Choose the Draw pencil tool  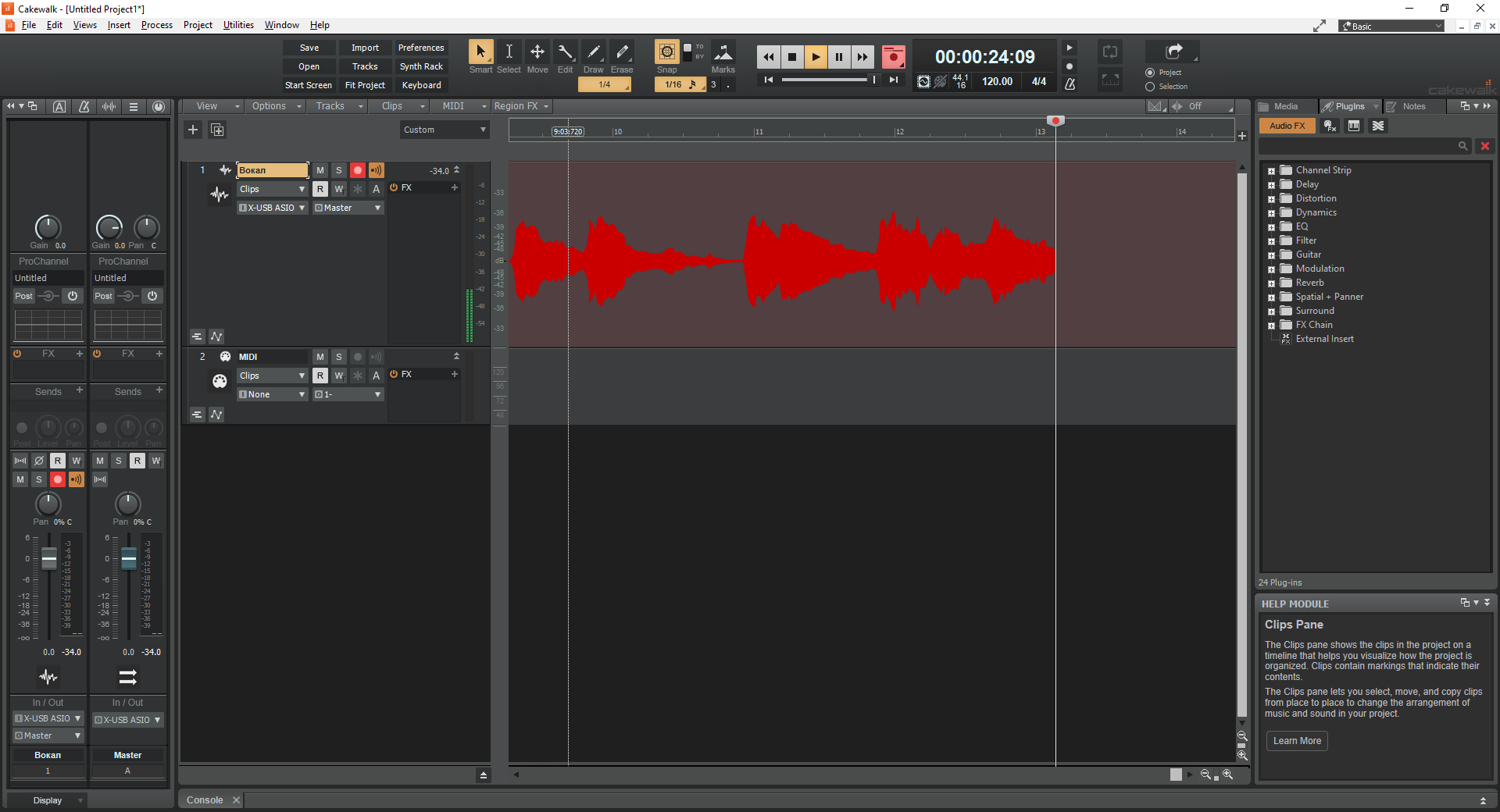click(x=594, y=52)
